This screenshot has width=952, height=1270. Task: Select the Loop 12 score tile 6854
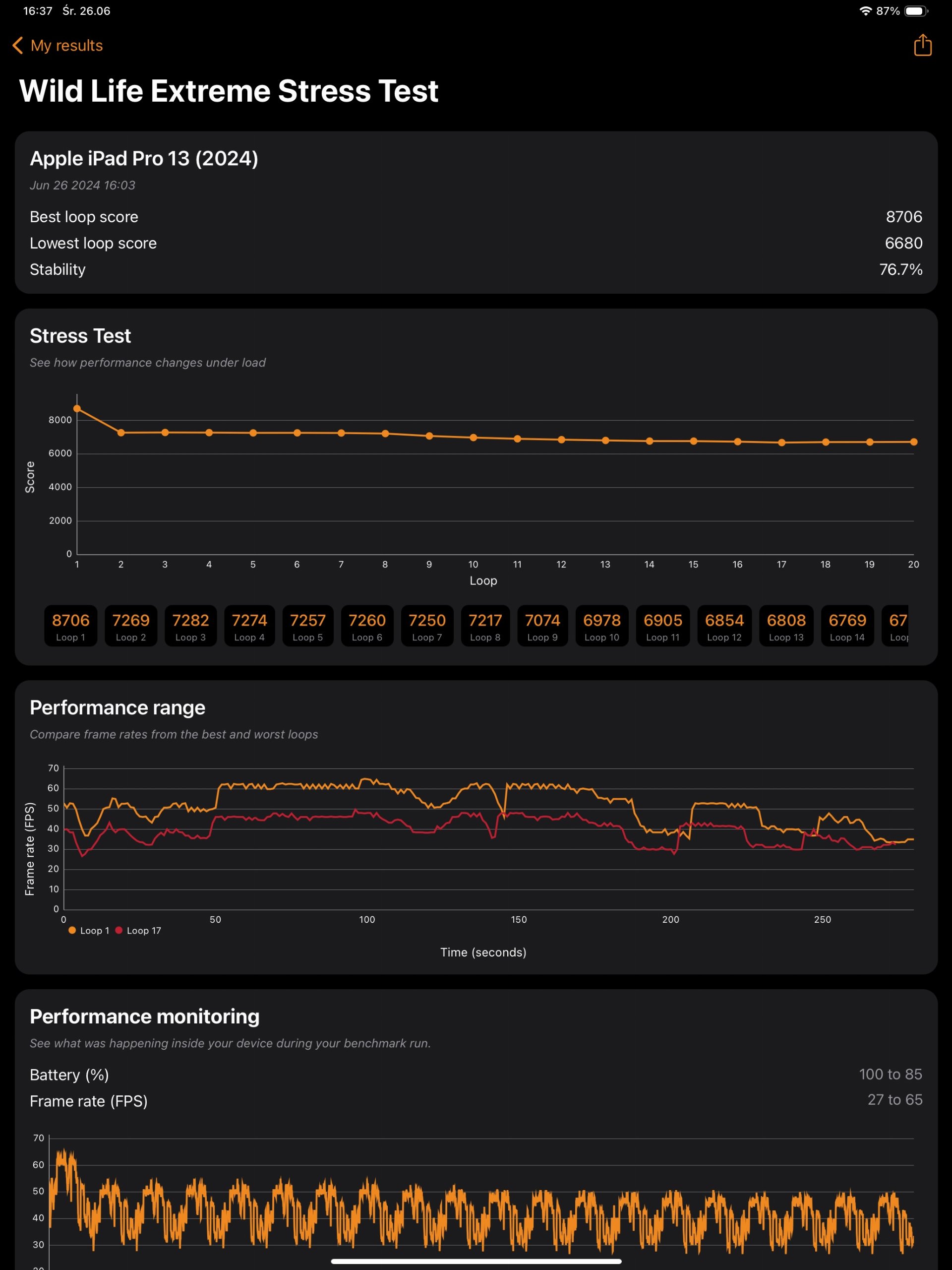click(x=724, y=626)
